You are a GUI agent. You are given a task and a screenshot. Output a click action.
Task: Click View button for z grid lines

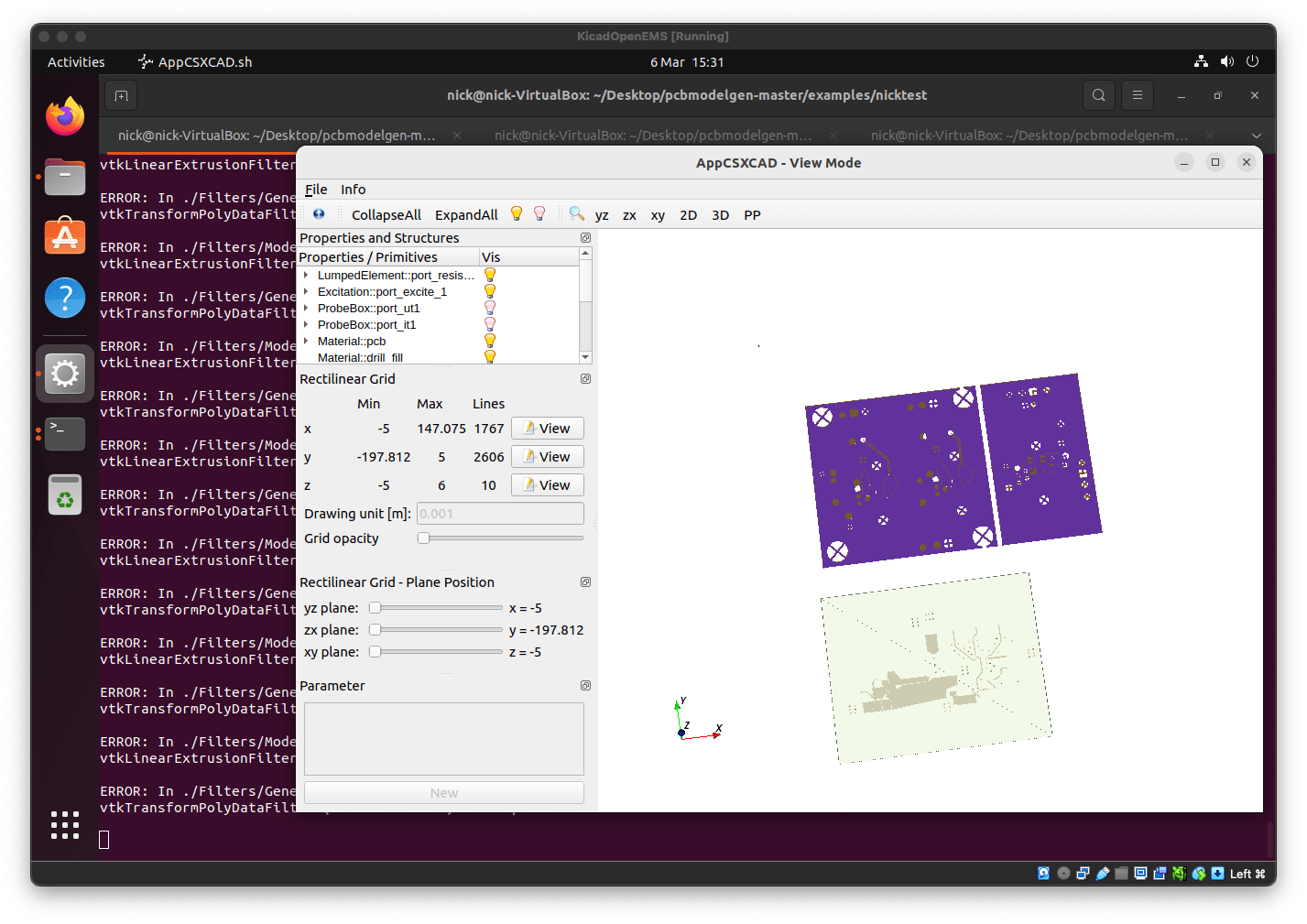click(547, 485)
